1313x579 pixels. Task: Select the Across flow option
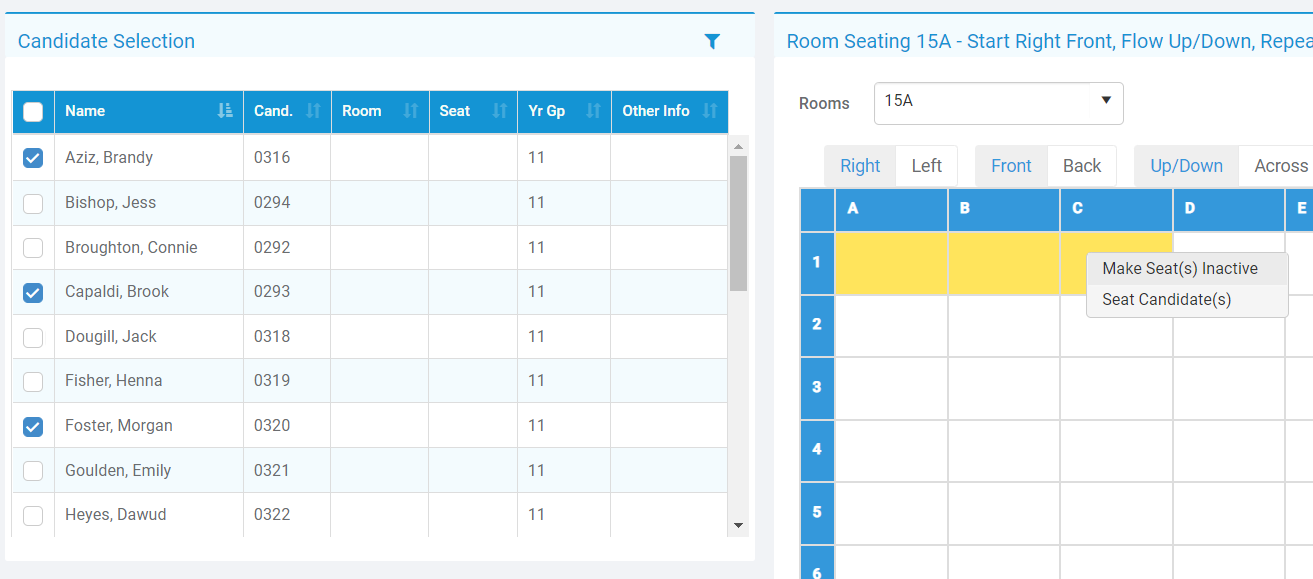[1281, 165]
